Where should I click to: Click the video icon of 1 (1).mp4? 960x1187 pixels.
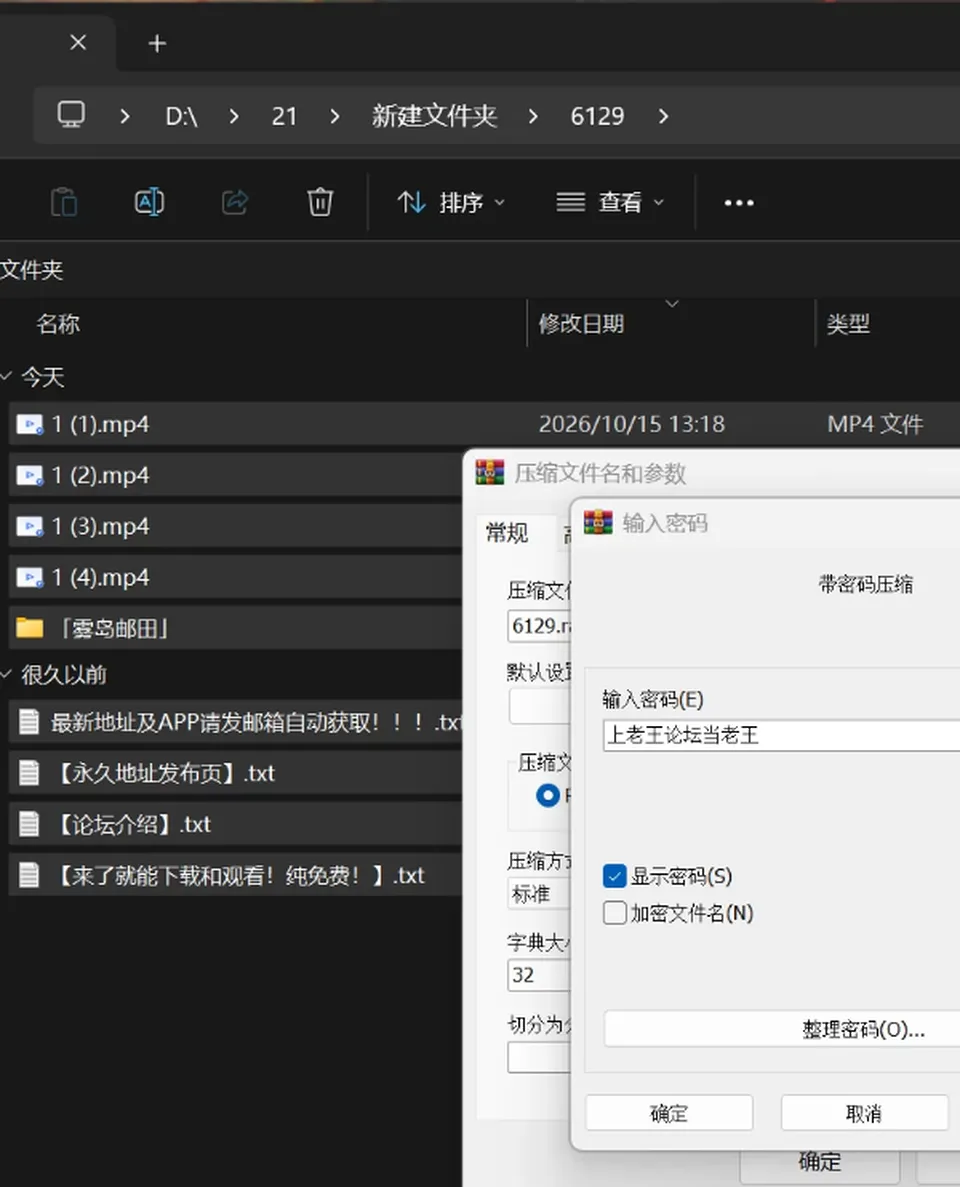point(30,425)
